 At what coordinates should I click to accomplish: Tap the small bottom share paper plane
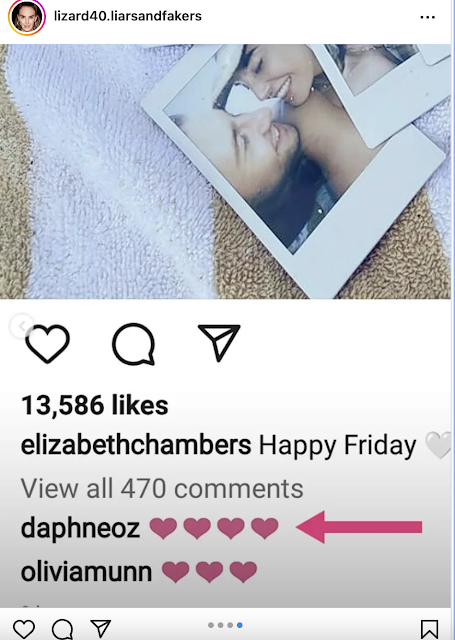(100, 628)
